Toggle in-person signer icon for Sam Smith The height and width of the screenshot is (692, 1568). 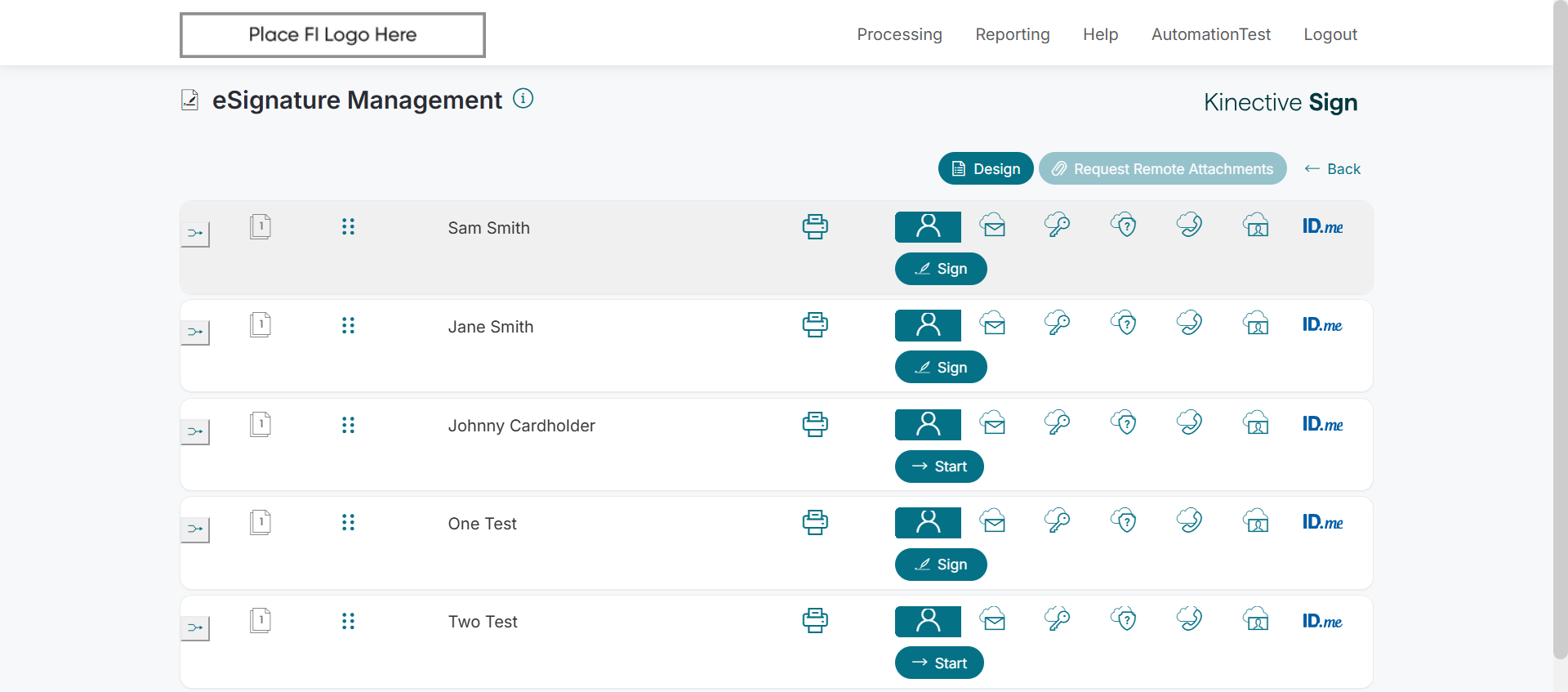click(928, 226)
